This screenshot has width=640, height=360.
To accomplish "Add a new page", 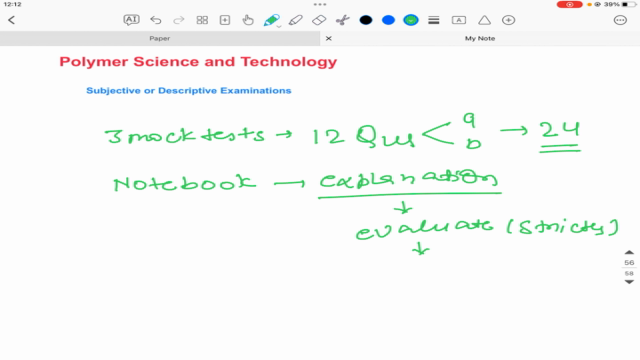I will tap(225, 20).
